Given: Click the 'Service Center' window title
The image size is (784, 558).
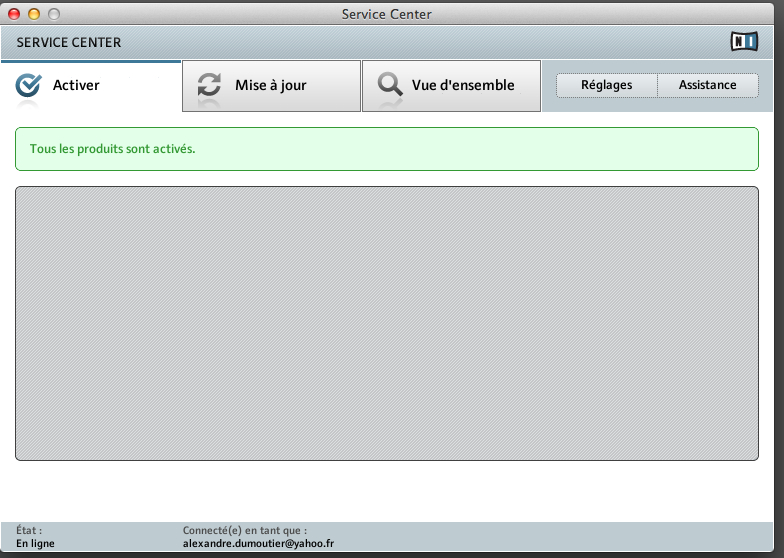Looking at the screenshot, I should pyautogui.click(x=386, y=14).
